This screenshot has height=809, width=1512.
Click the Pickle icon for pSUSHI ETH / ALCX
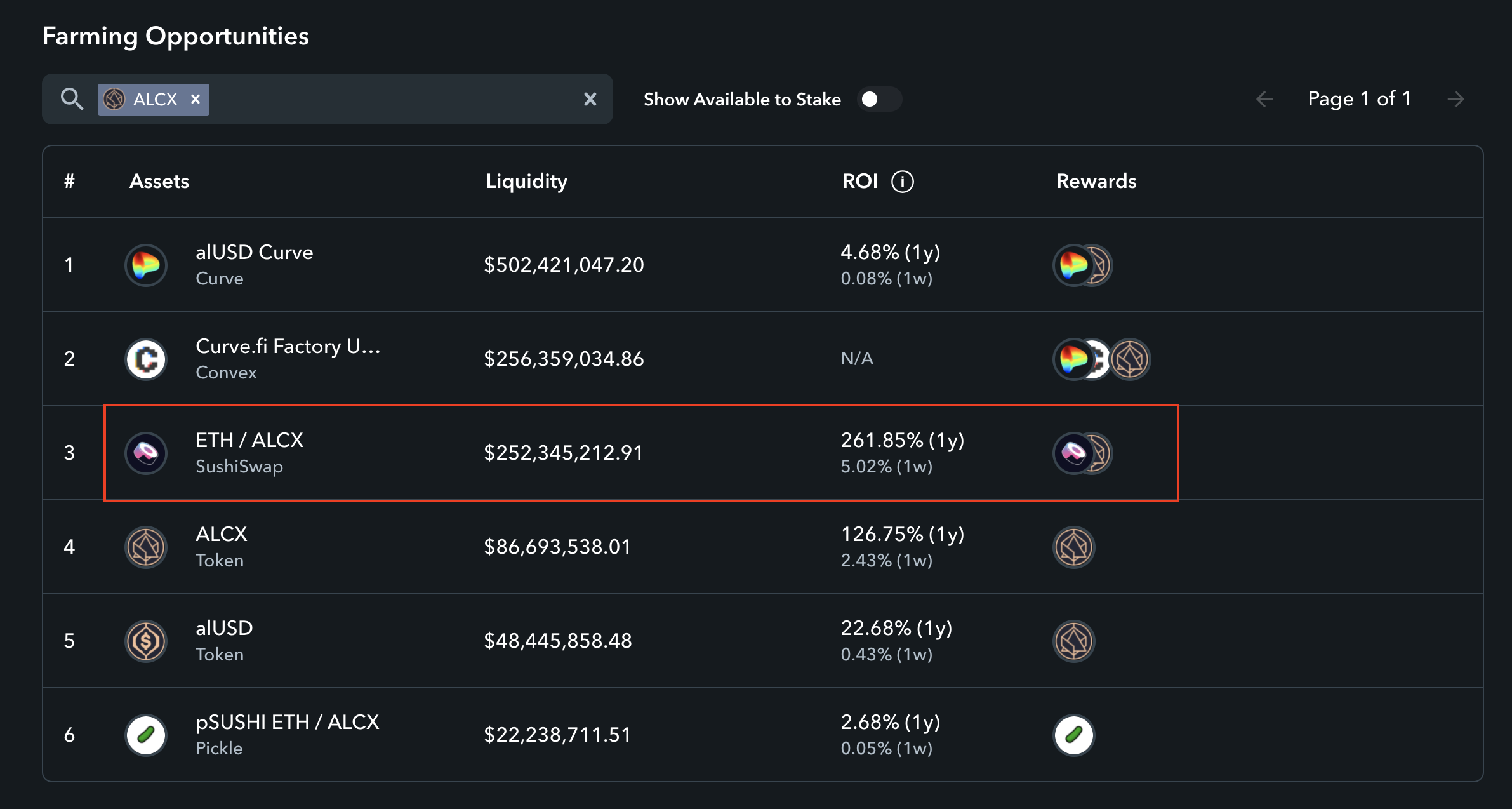pyautogui.click(x=146, y=735)
